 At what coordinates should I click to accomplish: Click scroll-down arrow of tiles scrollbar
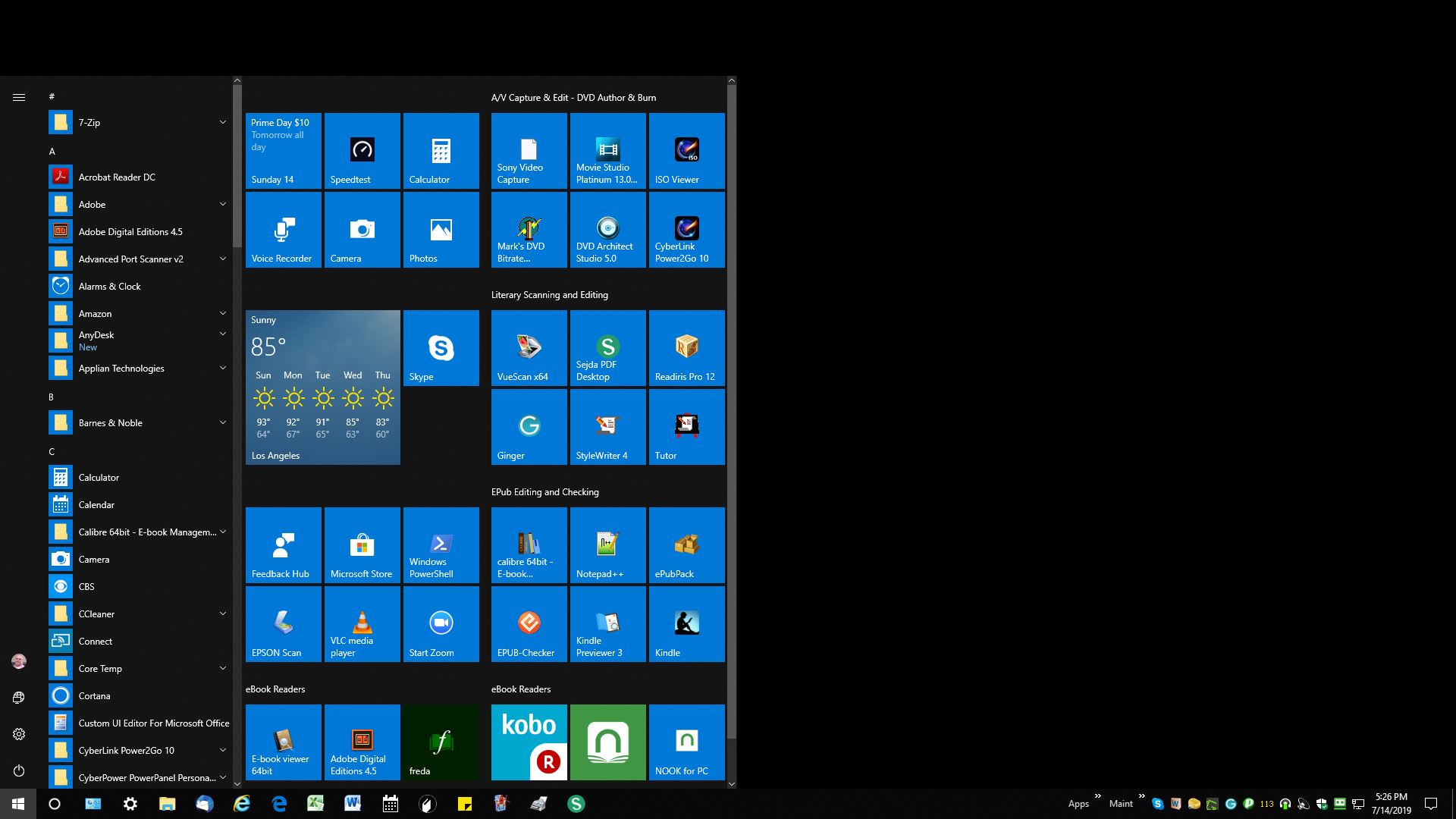(x=731, y=783)
